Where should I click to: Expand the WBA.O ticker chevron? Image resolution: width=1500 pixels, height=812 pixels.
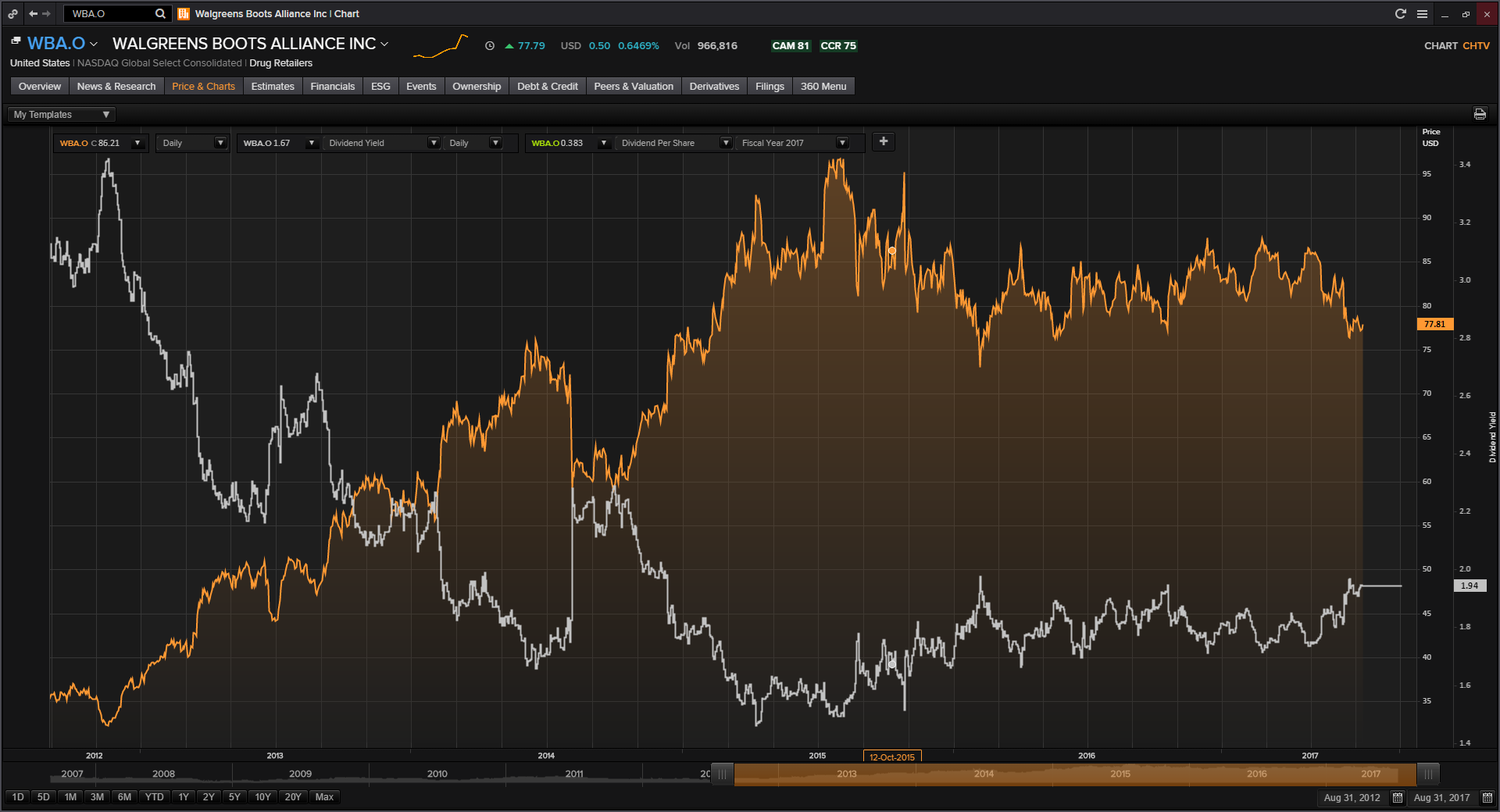pyautogui.click(x=94, y=45)
